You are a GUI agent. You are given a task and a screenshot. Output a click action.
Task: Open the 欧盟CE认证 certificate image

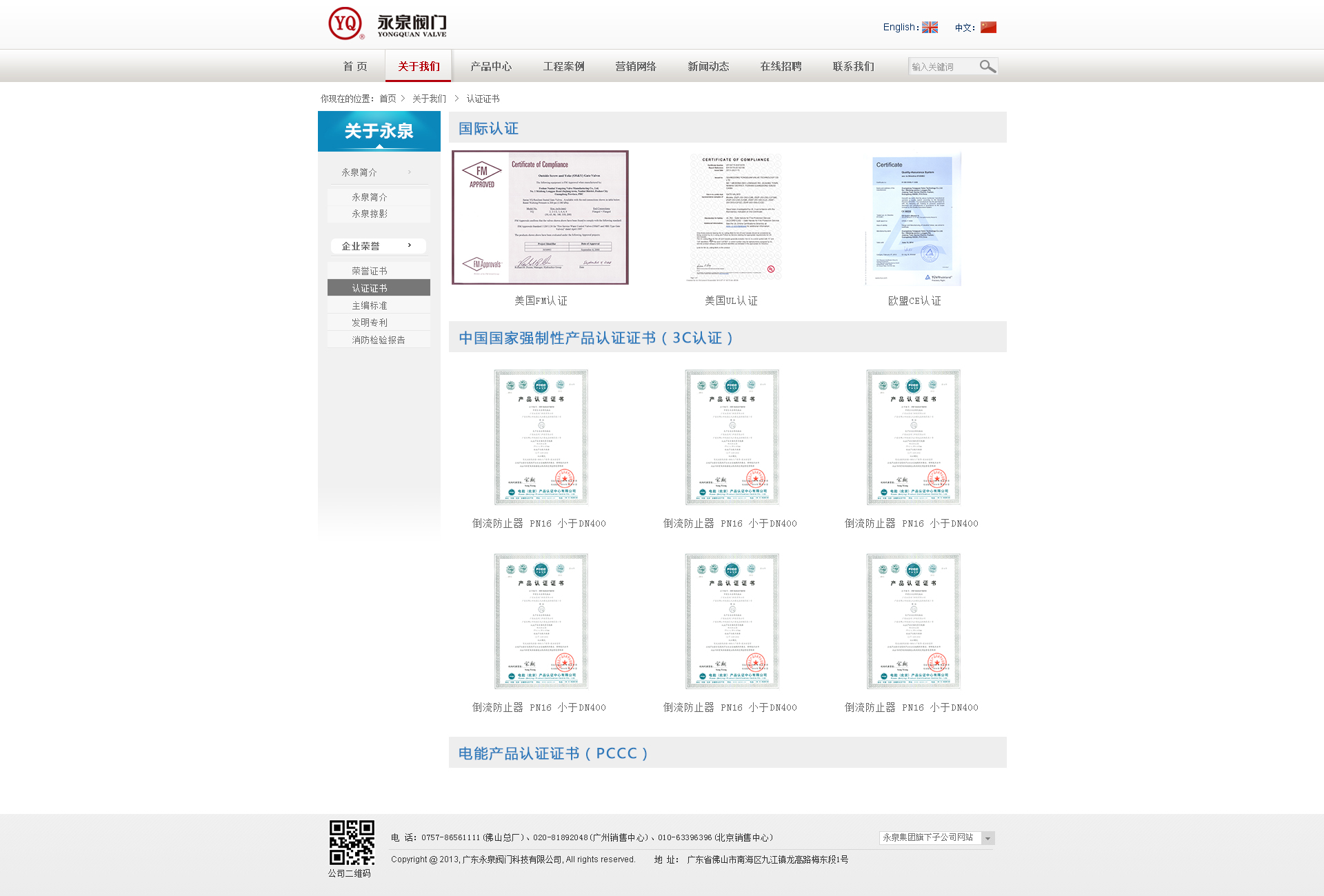[913, 219]
